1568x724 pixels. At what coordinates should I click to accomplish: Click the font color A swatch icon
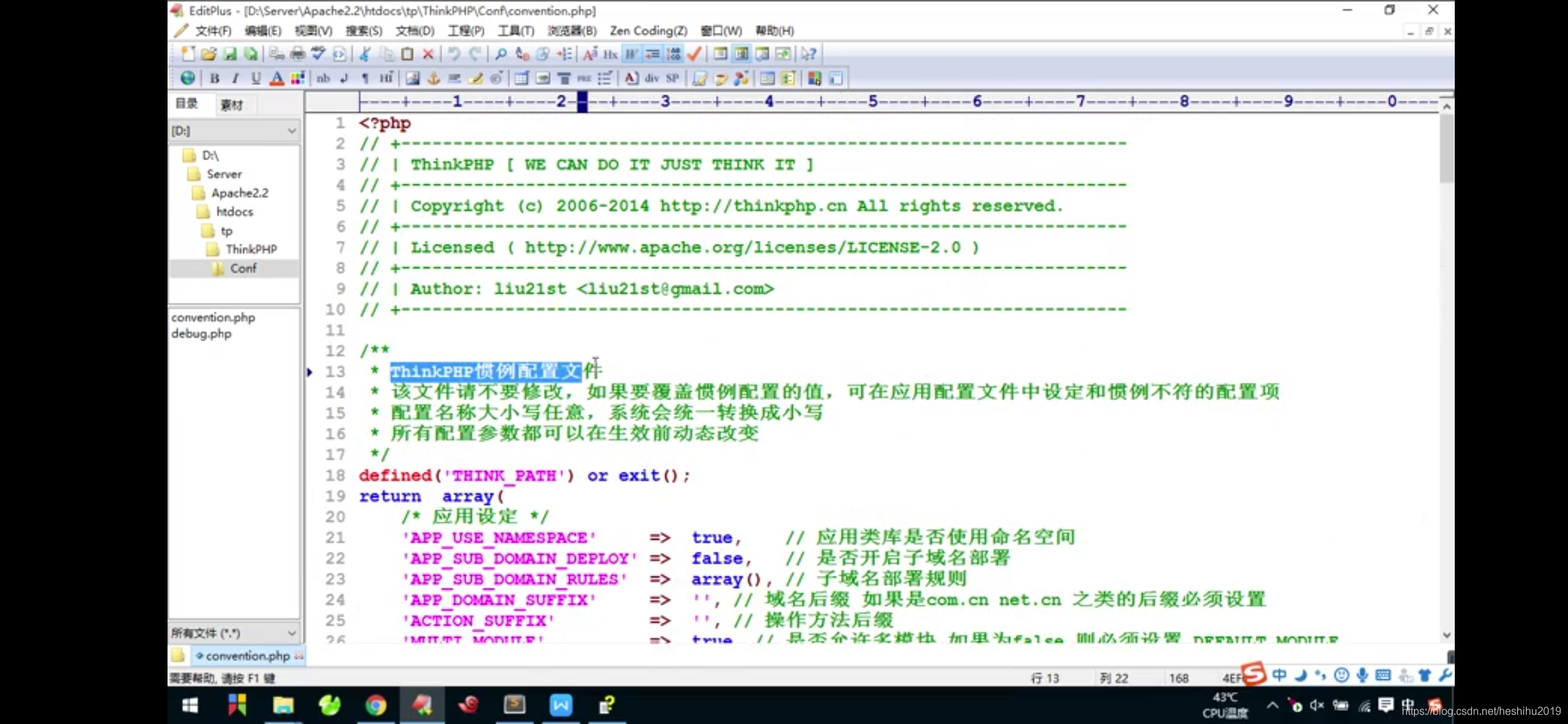click(277, 78)
